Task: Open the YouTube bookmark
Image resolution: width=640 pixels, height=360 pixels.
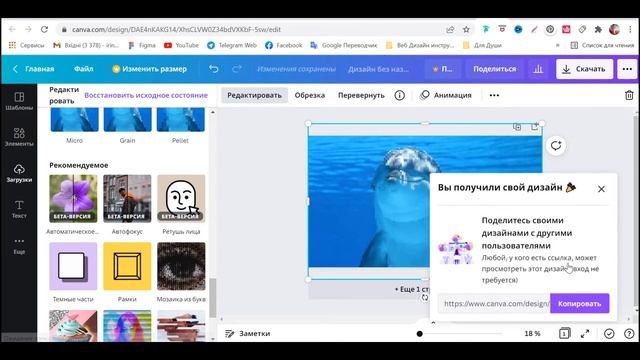Action: 181,45
